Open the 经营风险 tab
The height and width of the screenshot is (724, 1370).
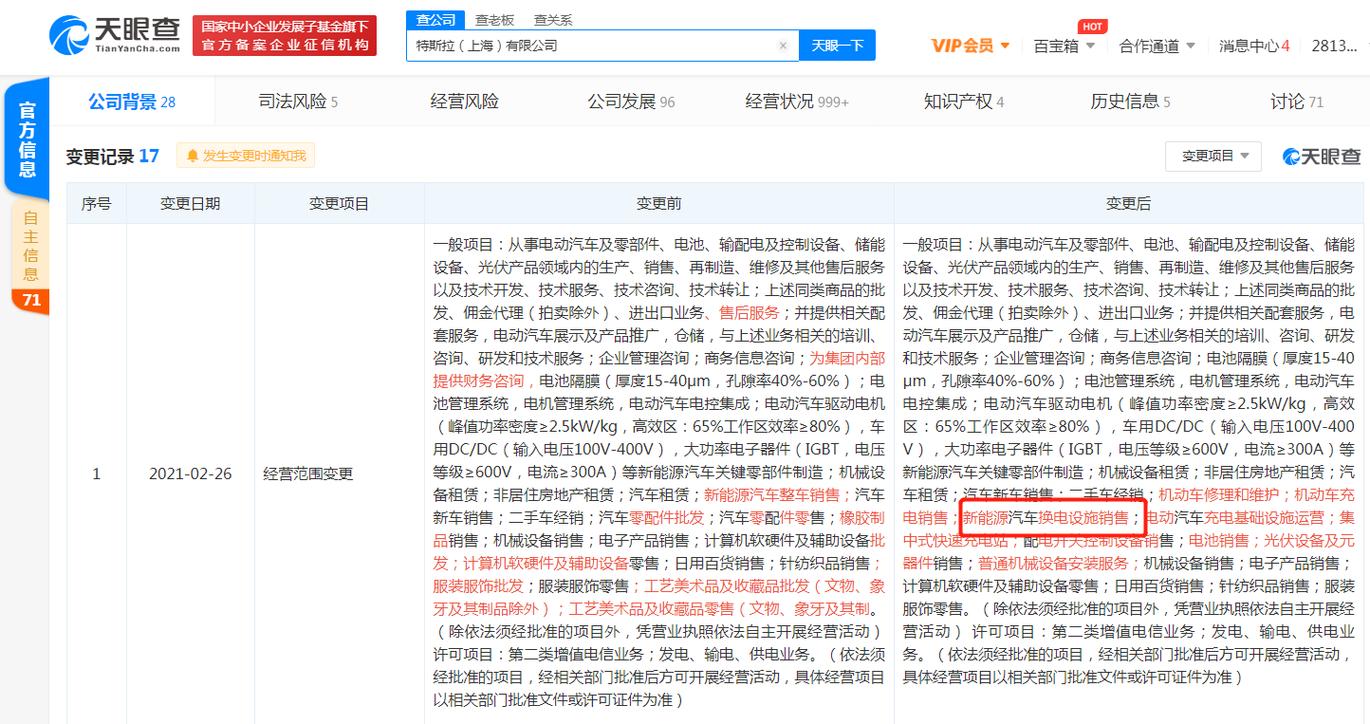[x=465, y=101]
